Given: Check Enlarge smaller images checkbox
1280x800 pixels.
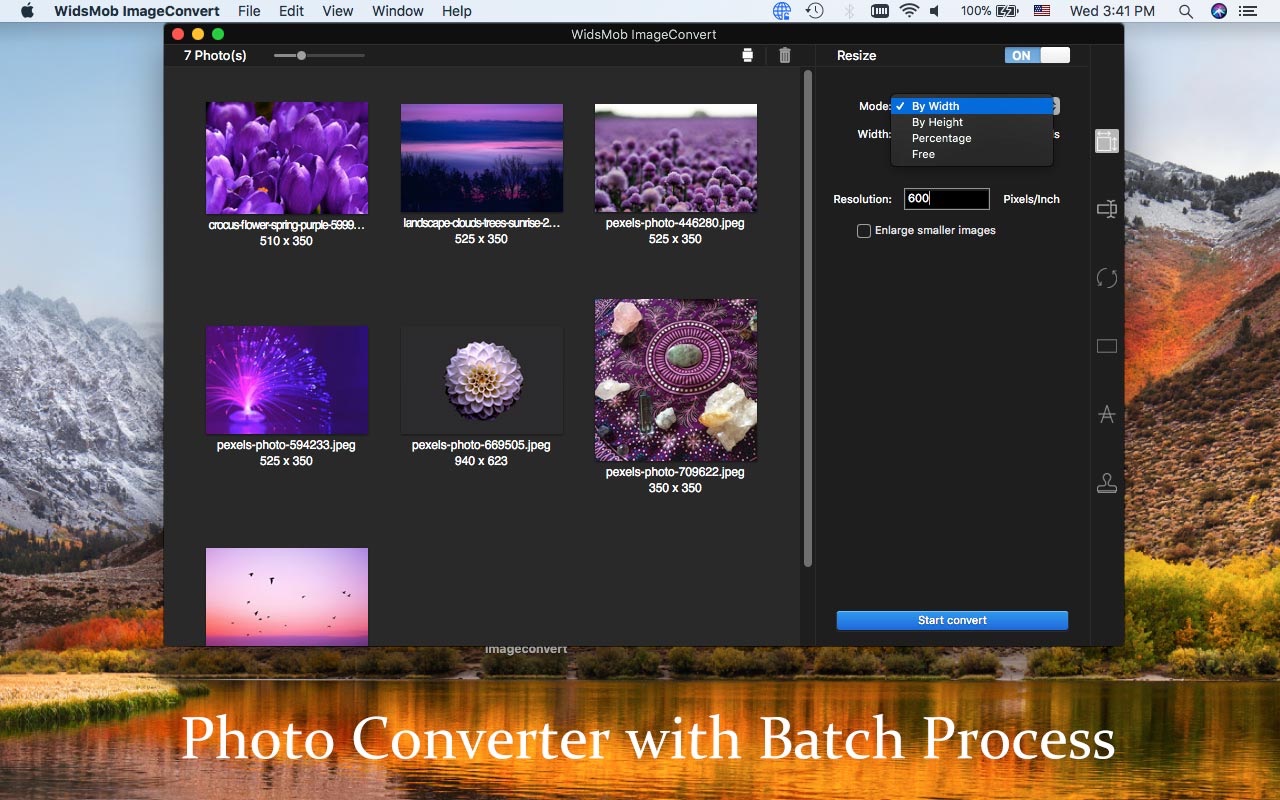Looking at the screenshot, I should pos(864,231).
